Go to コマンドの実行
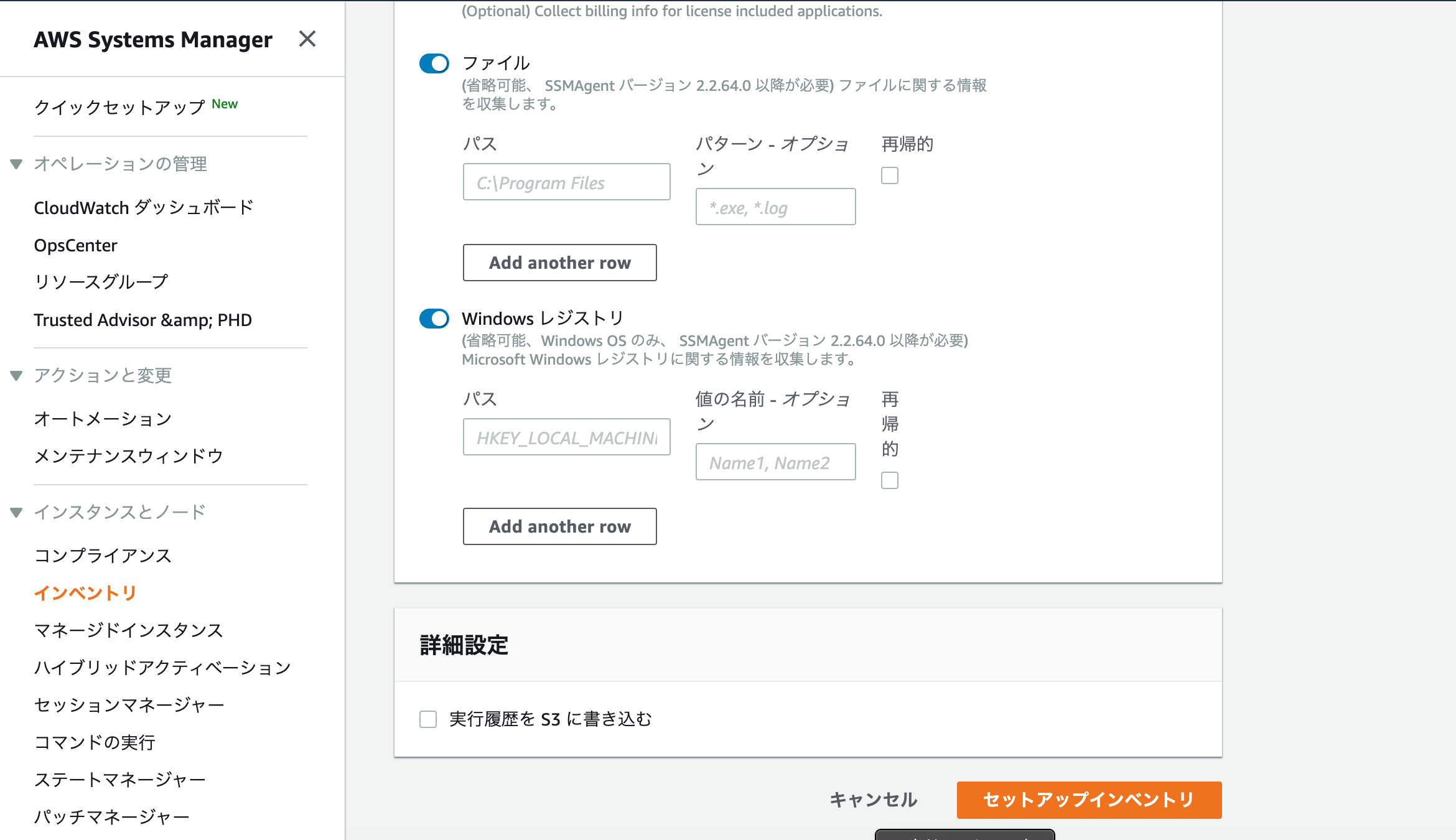Image resolution: width=1456 pixels, height=840 pixels. pos(95,742)
